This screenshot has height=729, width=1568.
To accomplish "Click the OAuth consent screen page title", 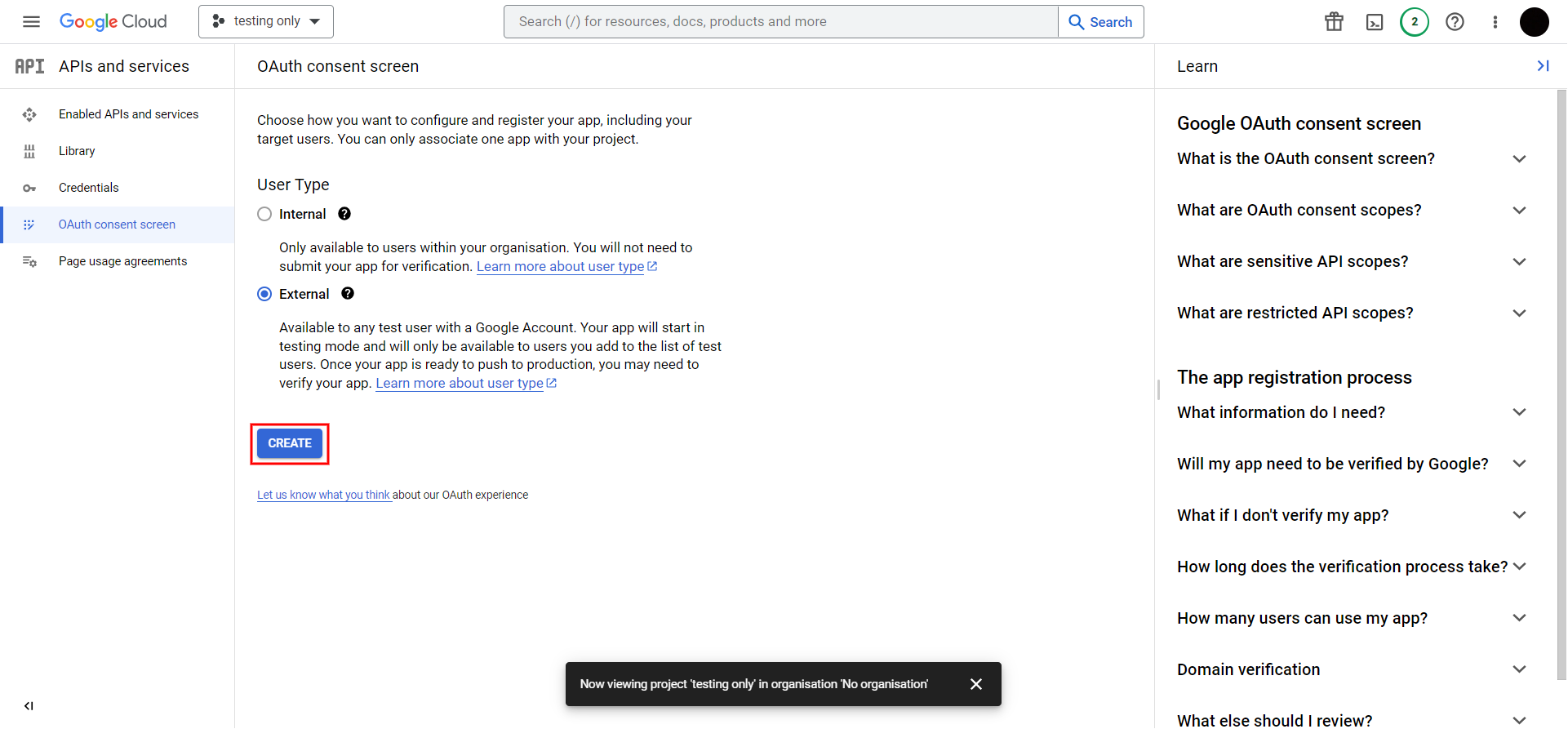I will (x=338, y=66).
